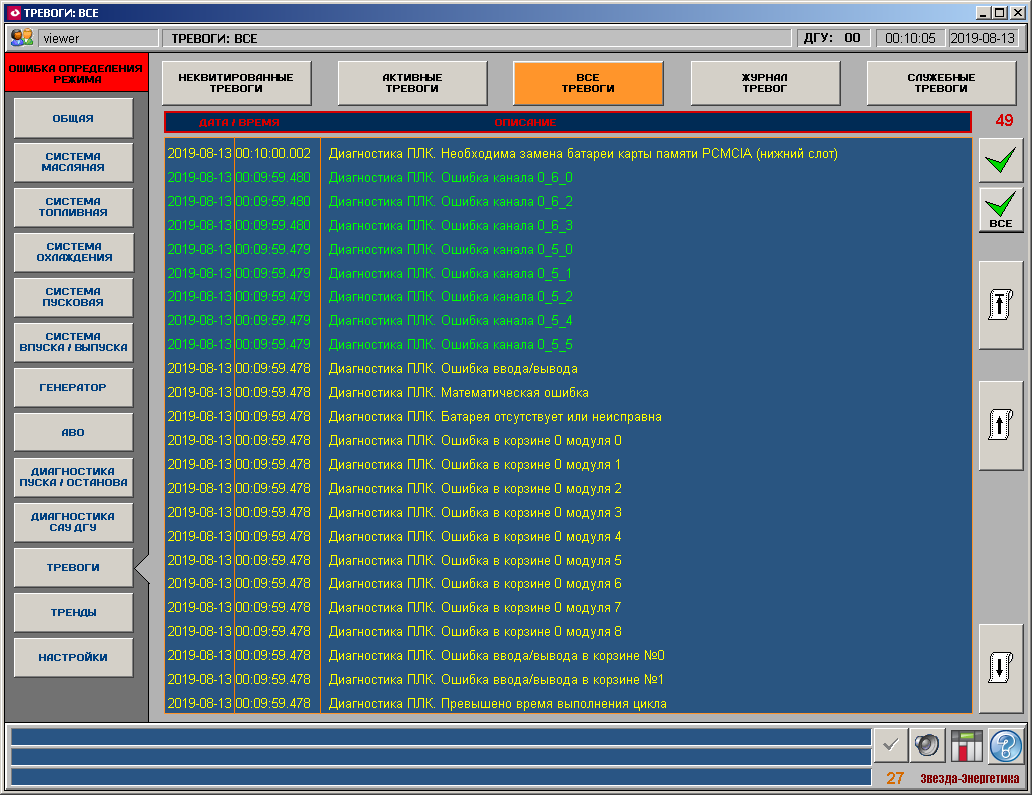Select alarm Ошибка канала 0_5_0
The image size is (1032, 795).
568,249
